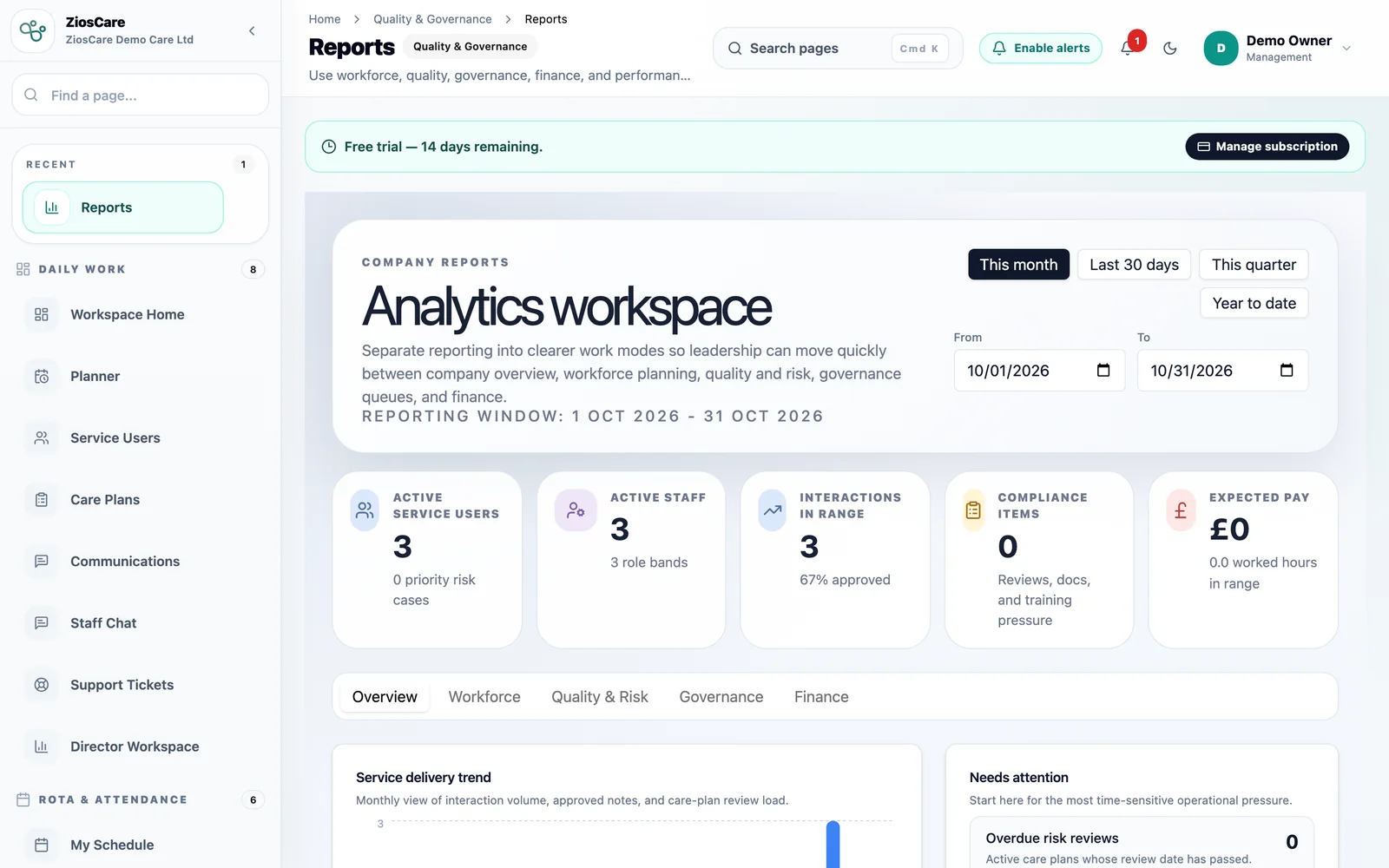The image size is (1389, 868).
Task: Select the Last 30 days range
Action: 1134,265
